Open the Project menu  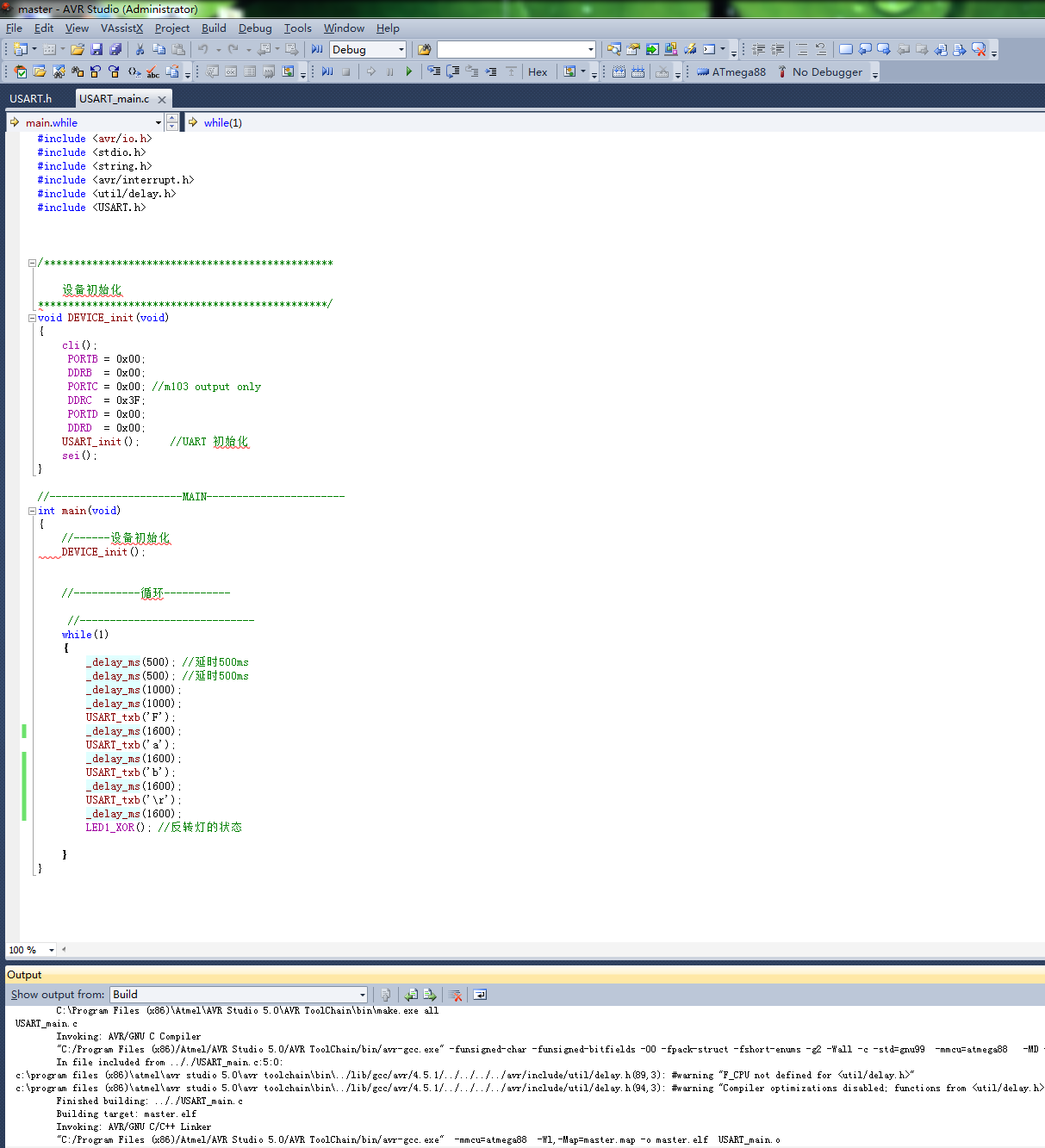(x=172, y=28)
